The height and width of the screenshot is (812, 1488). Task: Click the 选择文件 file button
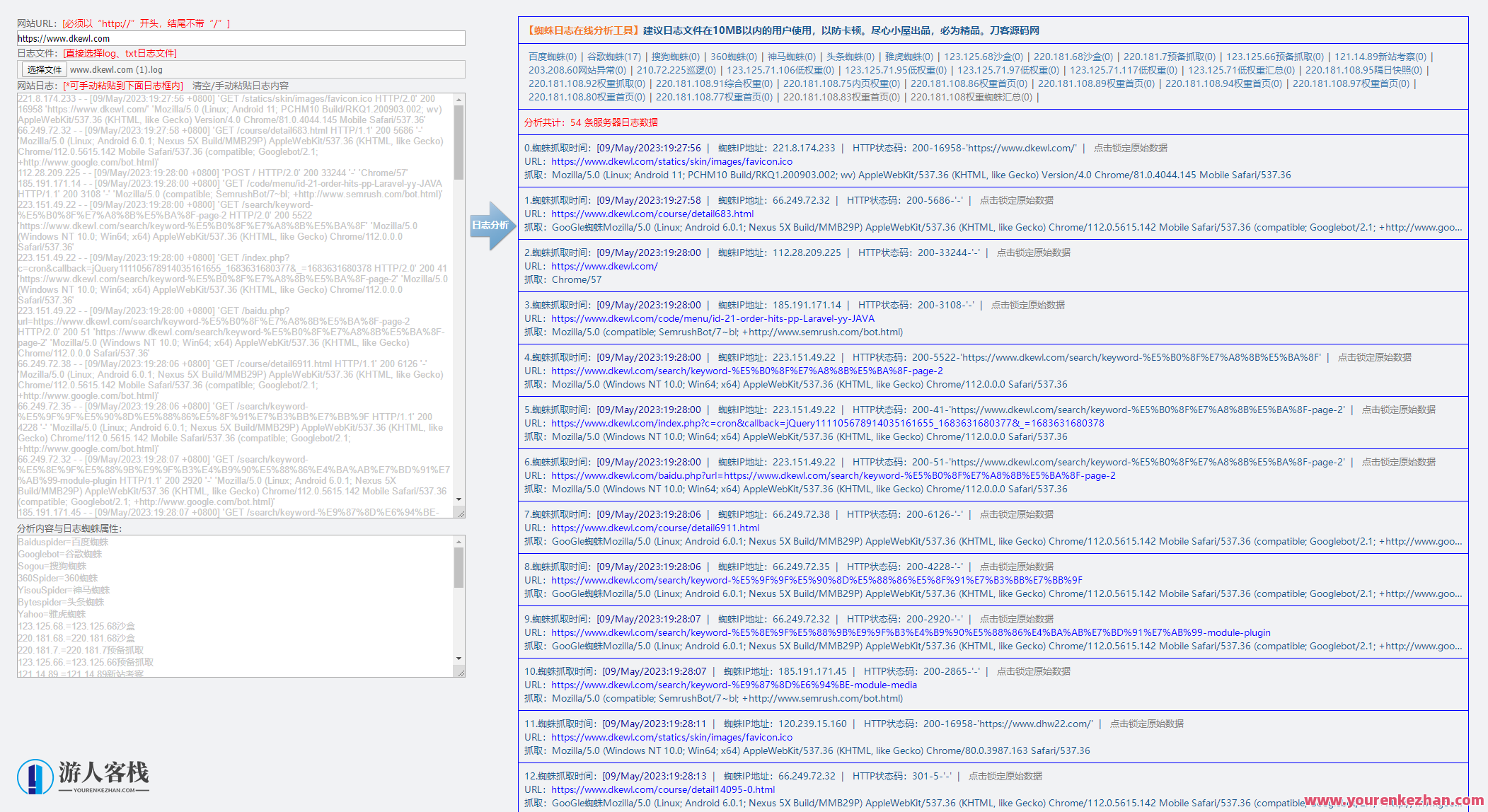pyautogui.click(x=44, y=69)
